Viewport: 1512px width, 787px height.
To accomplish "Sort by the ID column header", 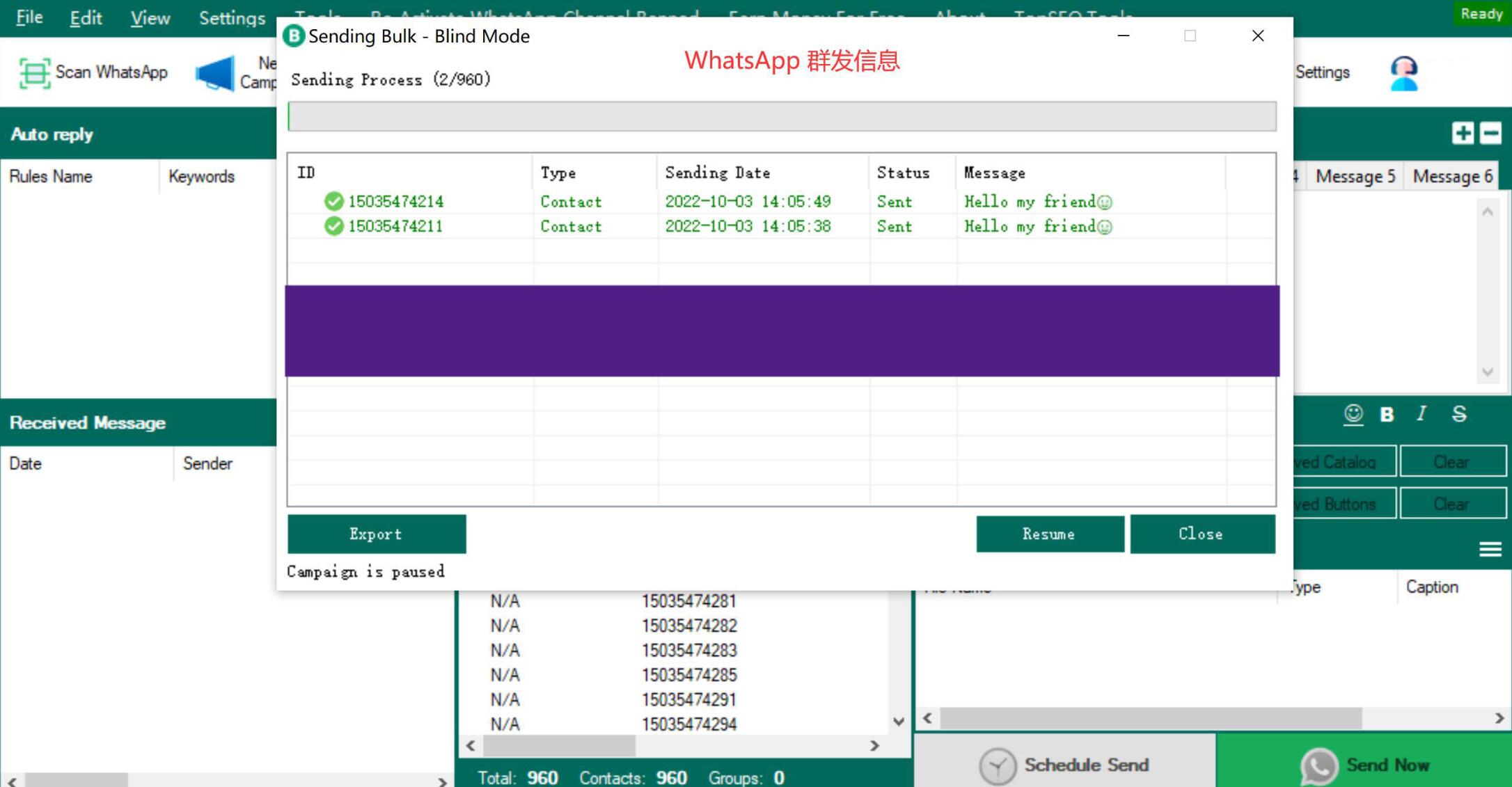I will pyautogui.click(x=410, y=173).
